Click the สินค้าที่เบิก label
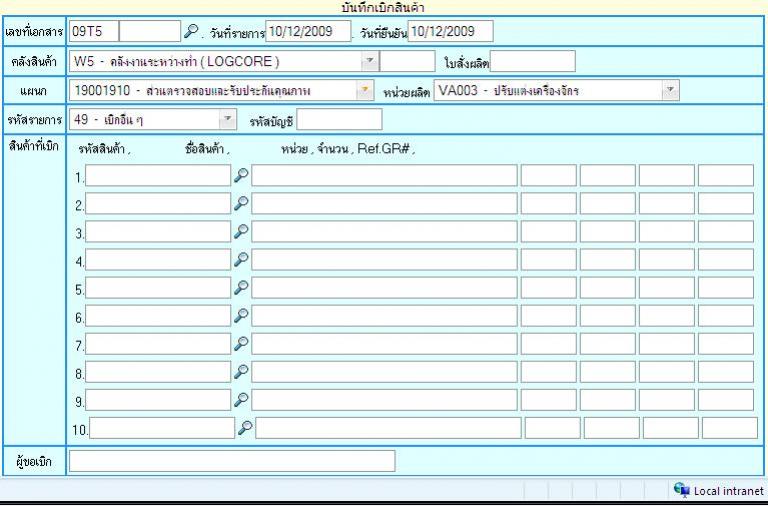Viewport: 768px width, 506px height. click(x=34, y=146)
